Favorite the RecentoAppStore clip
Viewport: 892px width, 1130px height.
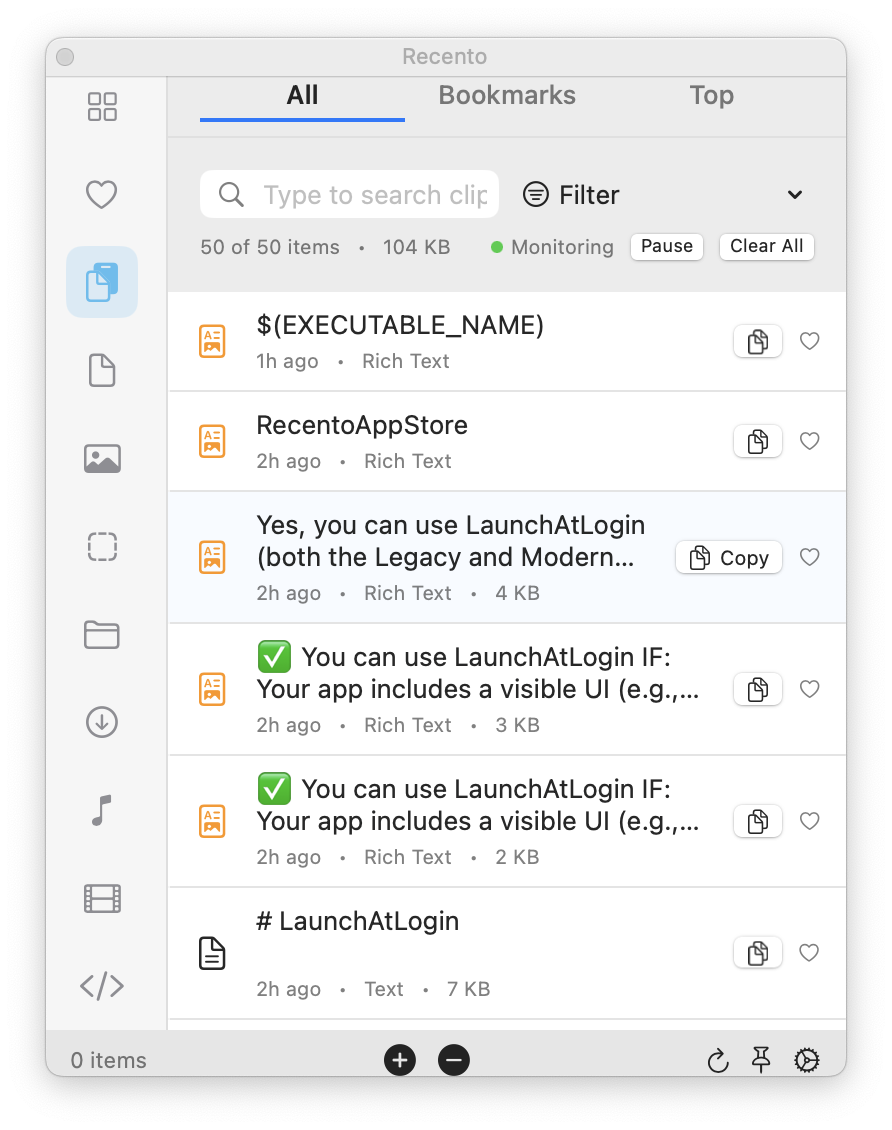click(810, 440)
